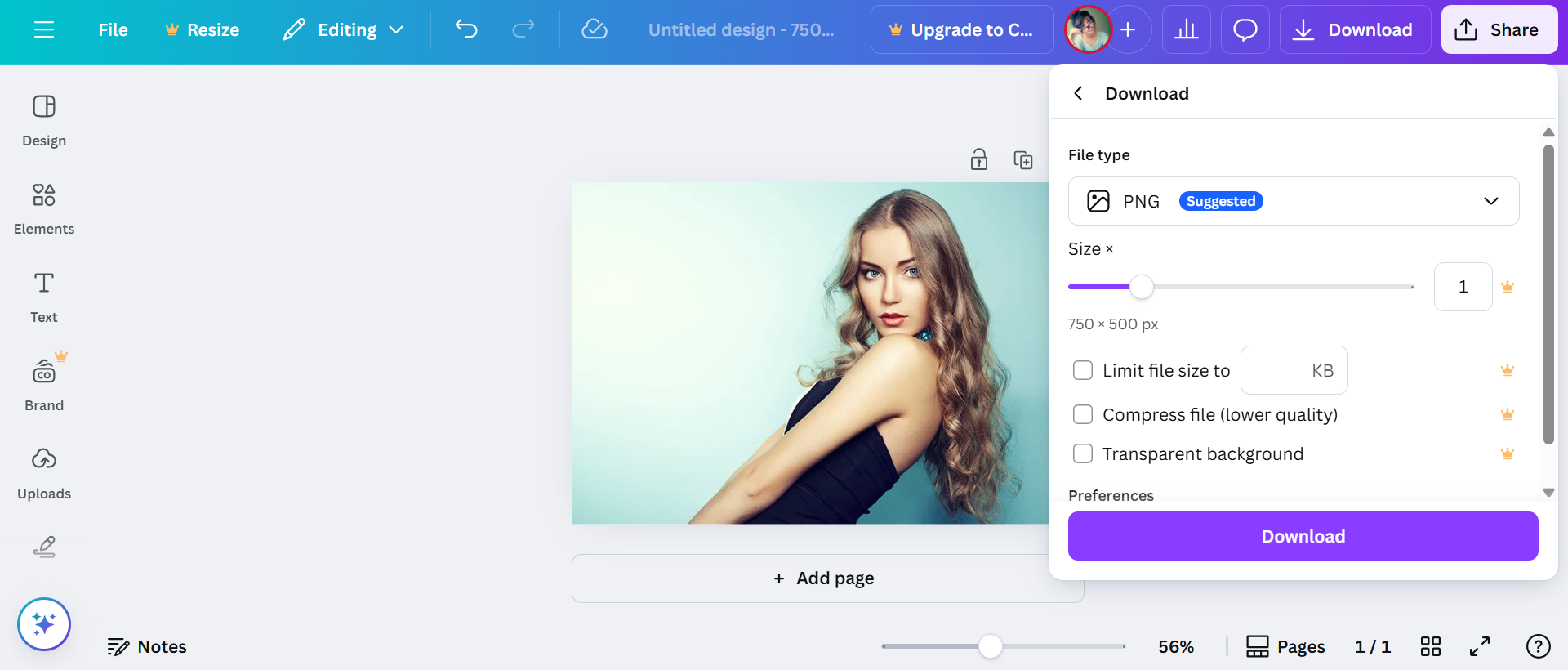Open the Uploads sidebar panel
The image size is (1568, 670).
pos(44,474)
